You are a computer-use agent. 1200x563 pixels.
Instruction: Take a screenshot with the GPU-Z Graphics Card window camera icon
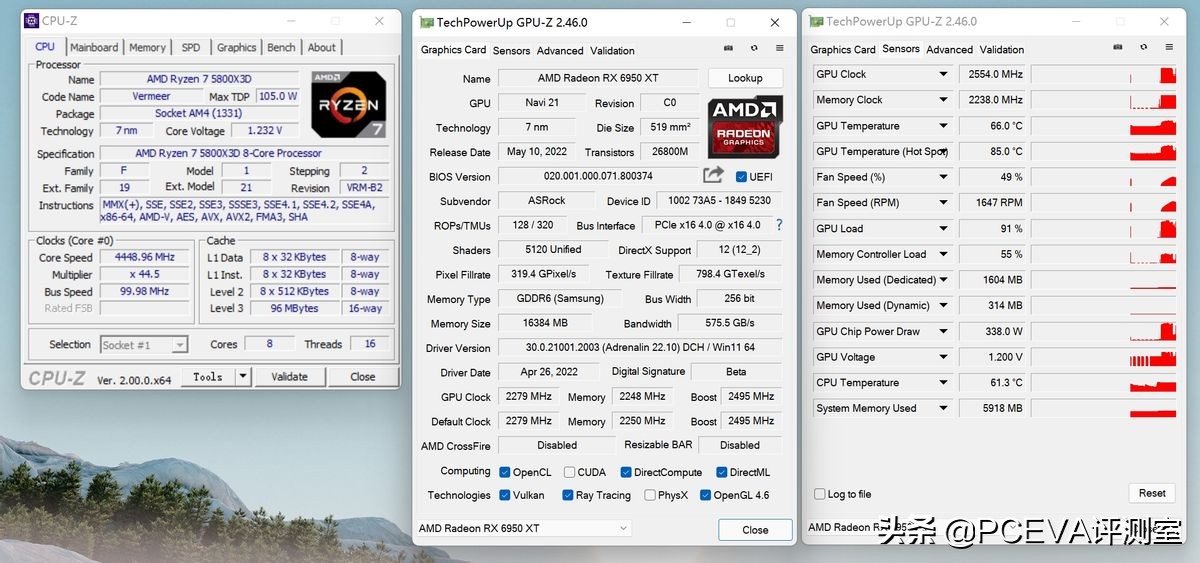tap(727, 48)
